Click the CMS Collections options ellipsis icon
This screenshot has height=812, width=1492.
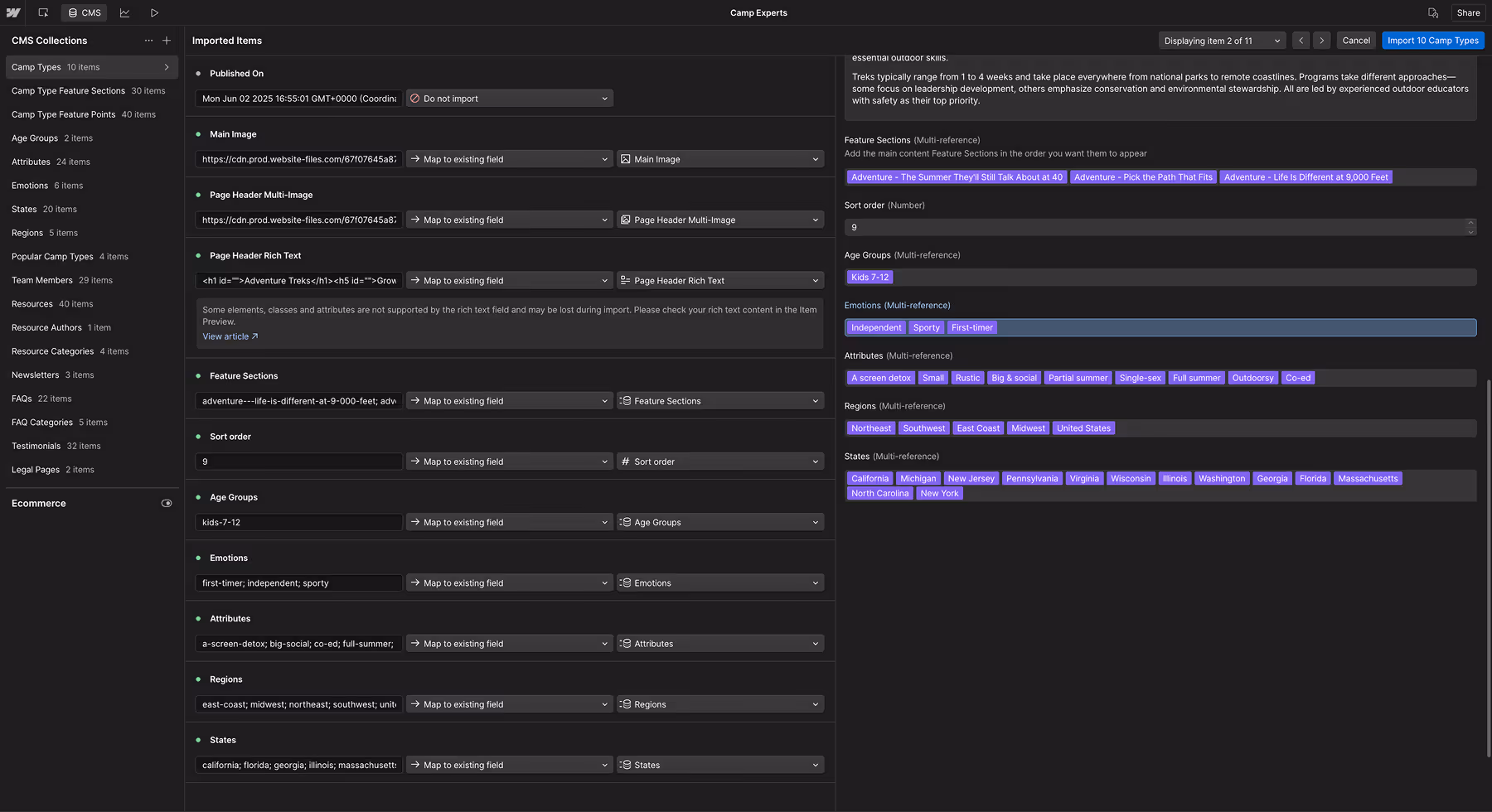[149, 40]
